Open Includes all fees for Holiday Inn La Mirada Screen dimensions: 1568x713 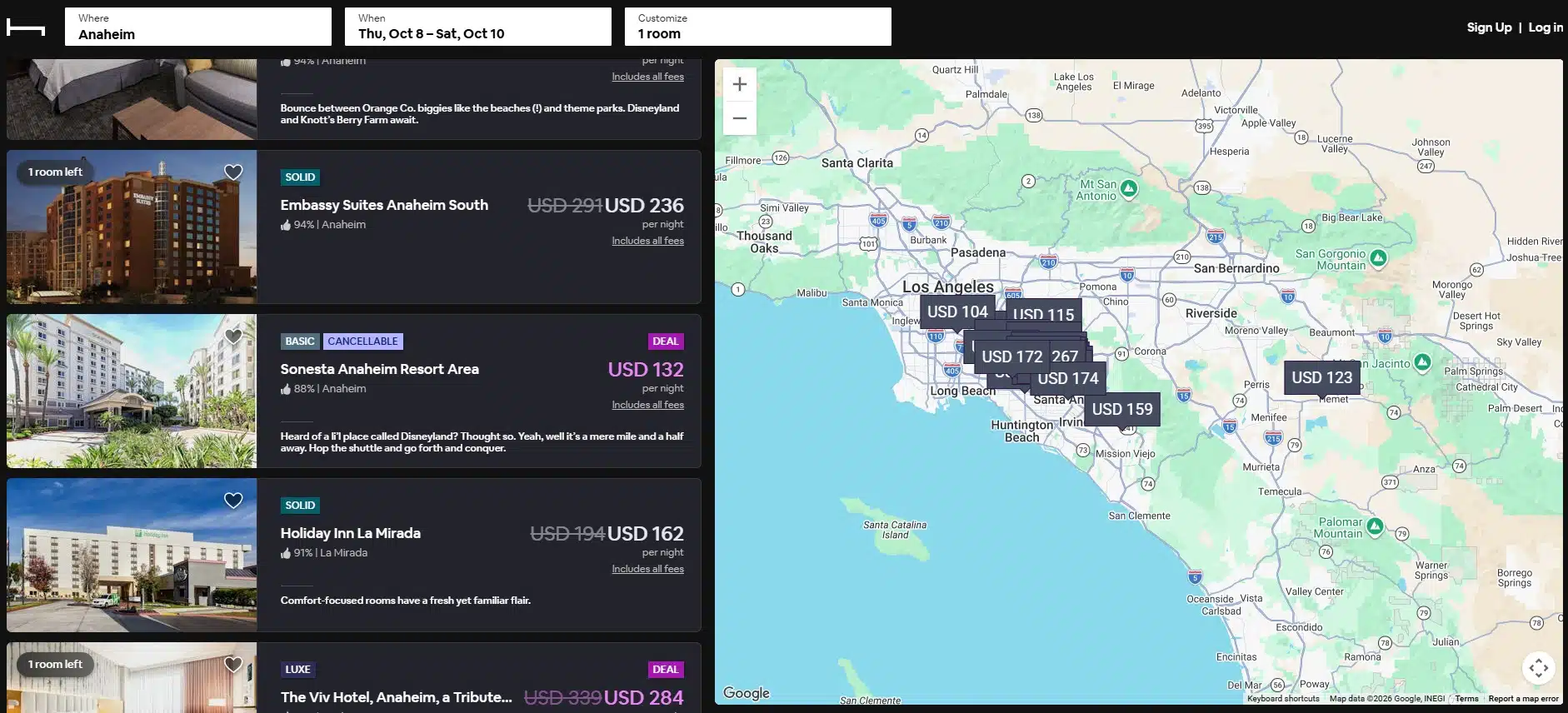[x=647, y=569]
